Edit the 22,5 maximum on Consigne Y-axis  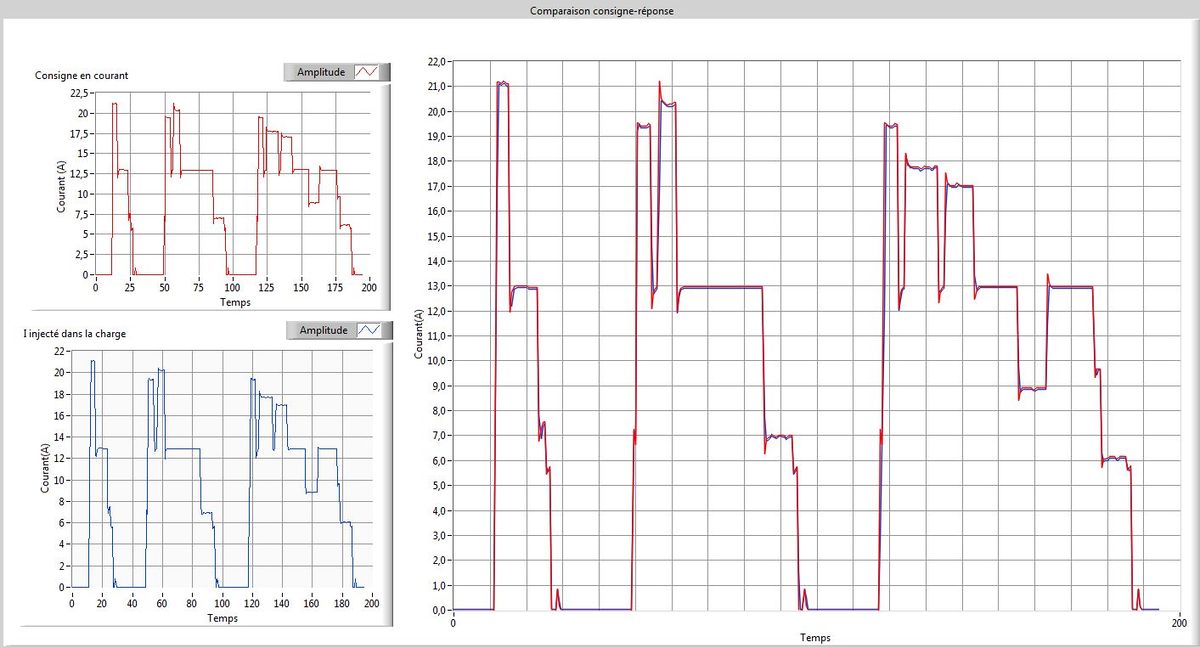click(x=77, y=93)
